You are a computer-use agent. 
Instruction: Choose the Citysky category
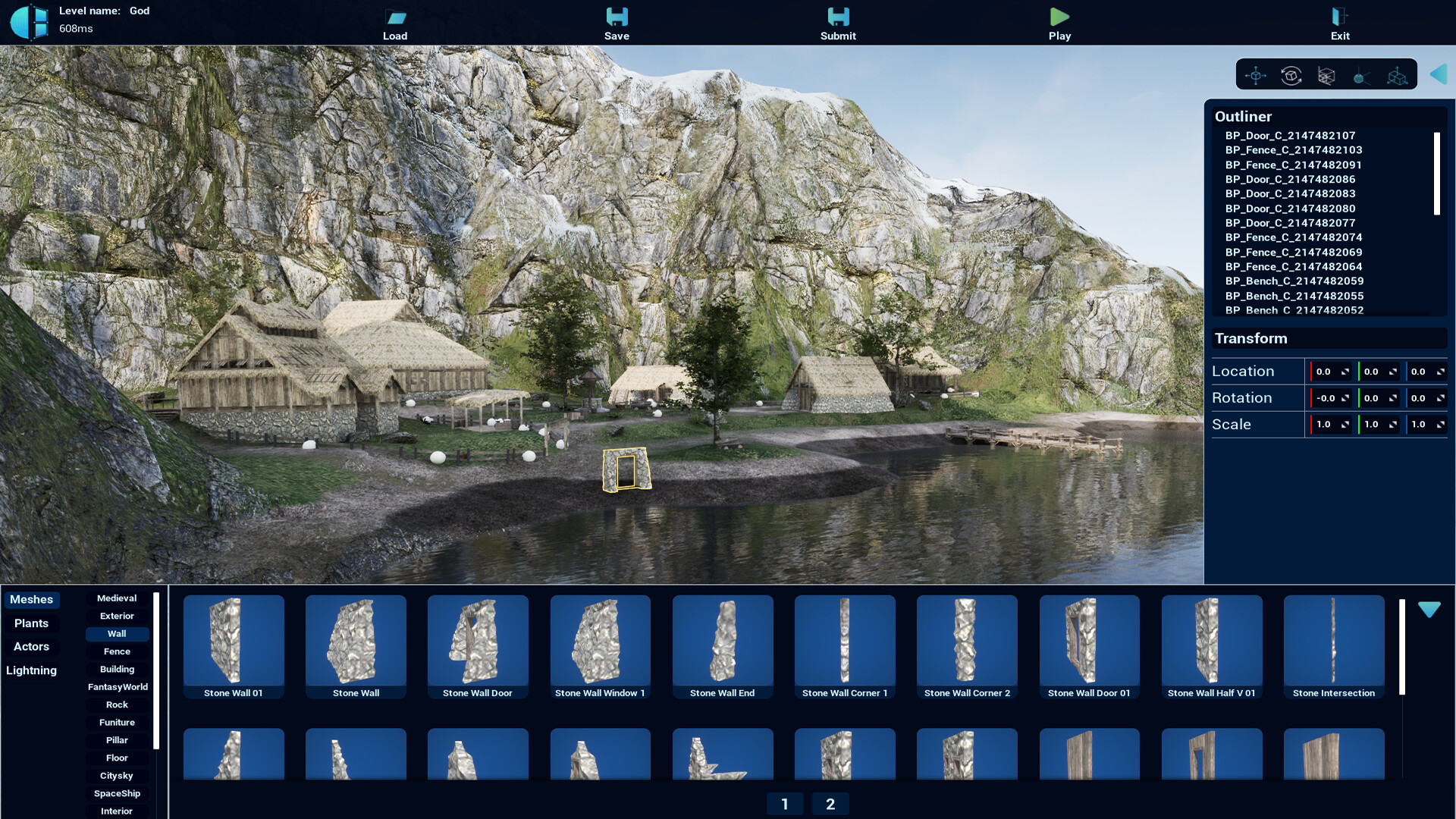click(x=117, y=776)
